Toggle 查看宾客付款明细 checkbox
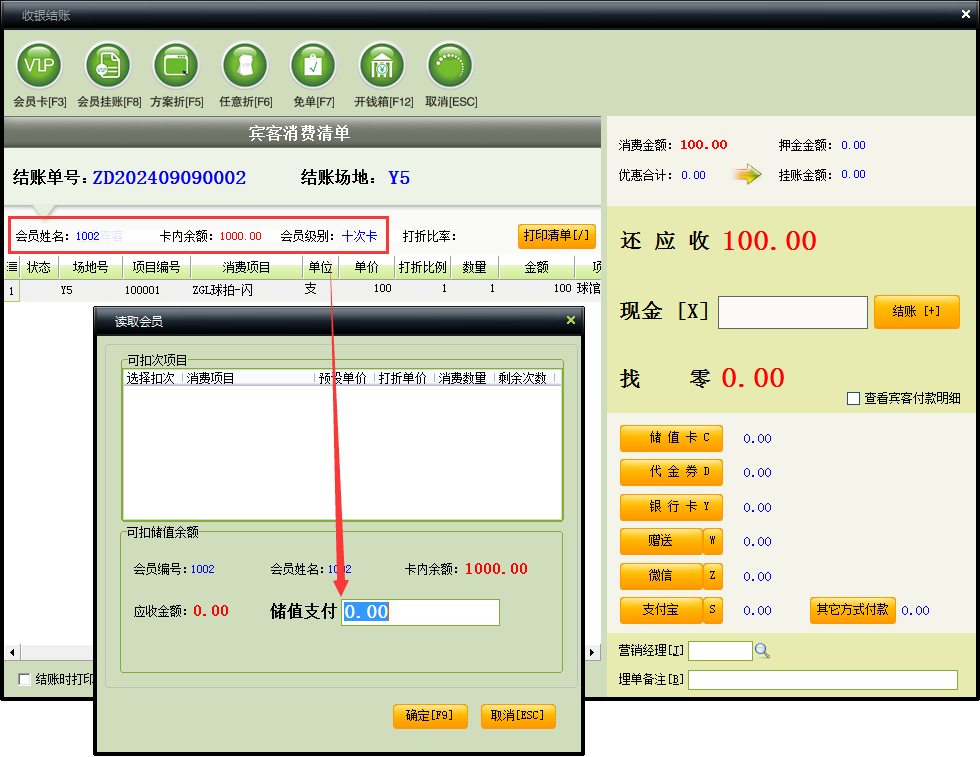The width and height of the screenshot is (980, 757). tap(853, 398)
